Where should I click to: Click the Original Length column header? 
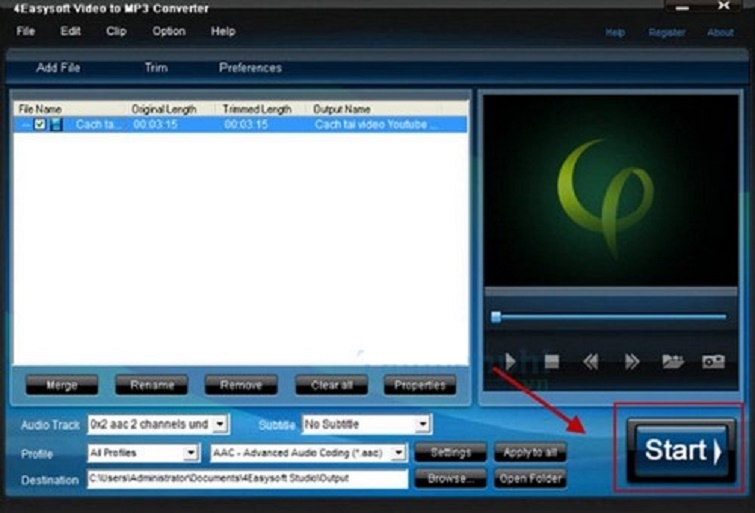[170, 109]
